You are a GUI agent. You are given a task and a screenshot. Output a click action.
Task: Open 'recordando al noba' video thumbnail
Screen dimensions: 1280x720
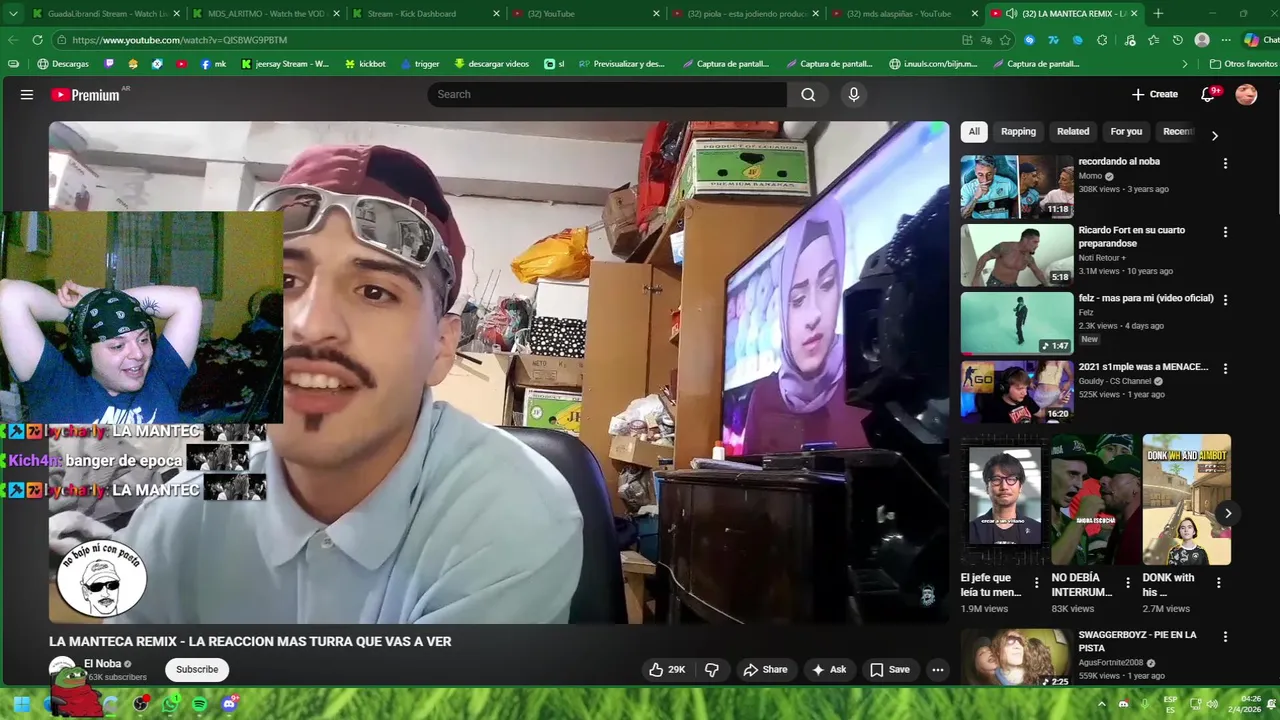pyautogui.click(x=1017, y=186)
